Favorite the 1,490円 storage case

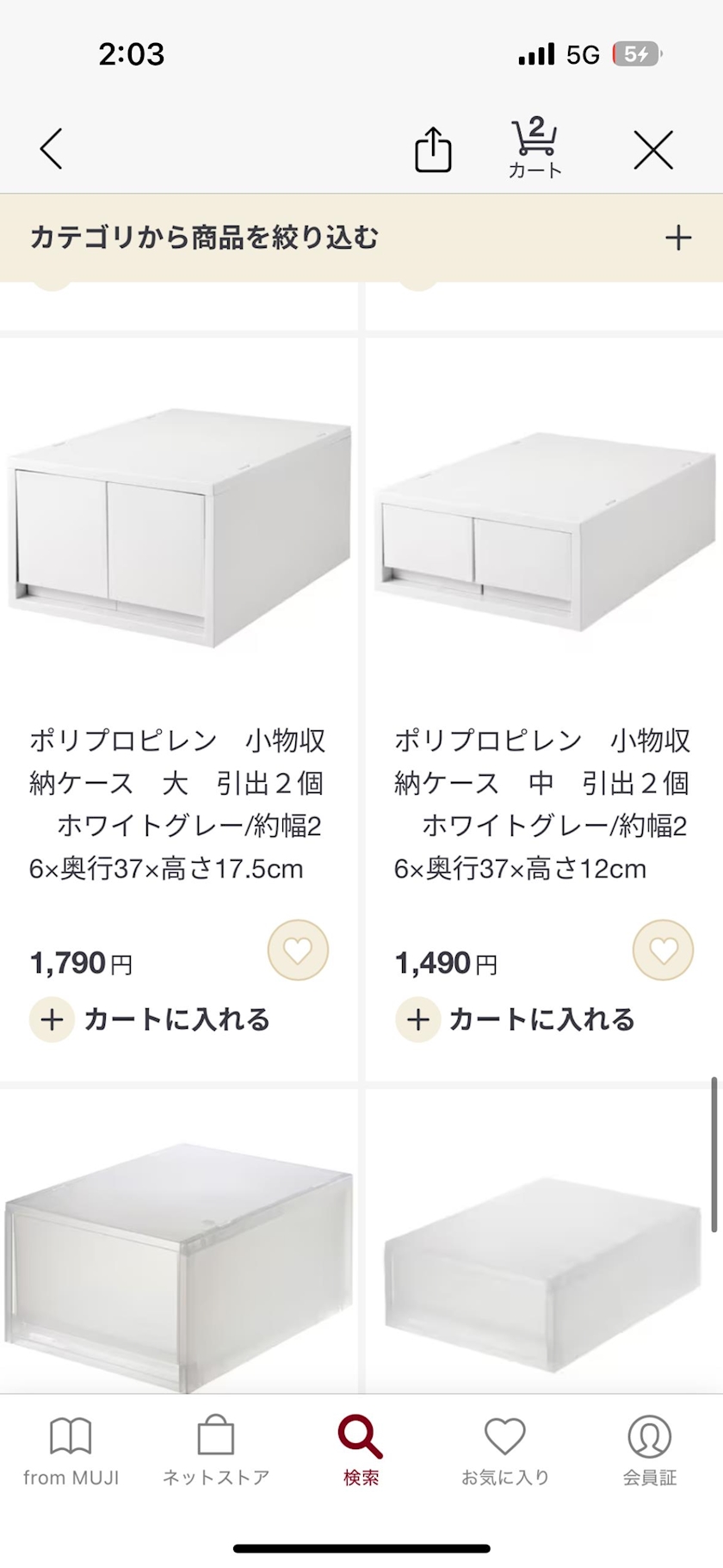pyautogui.click(x=663, y=951)
